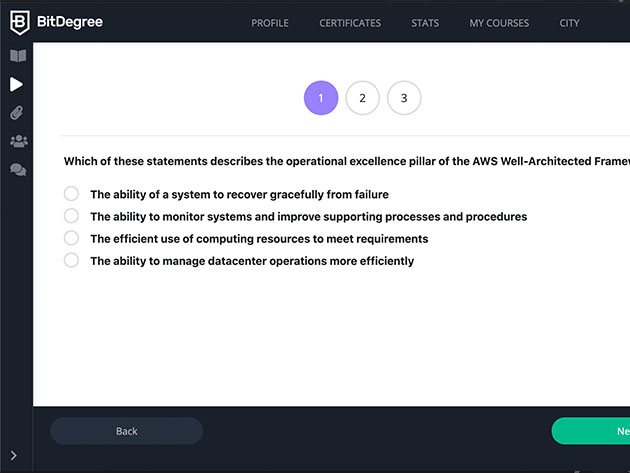630x473 pixels.
Task: Click the Back button
Action: coord(127,431)
